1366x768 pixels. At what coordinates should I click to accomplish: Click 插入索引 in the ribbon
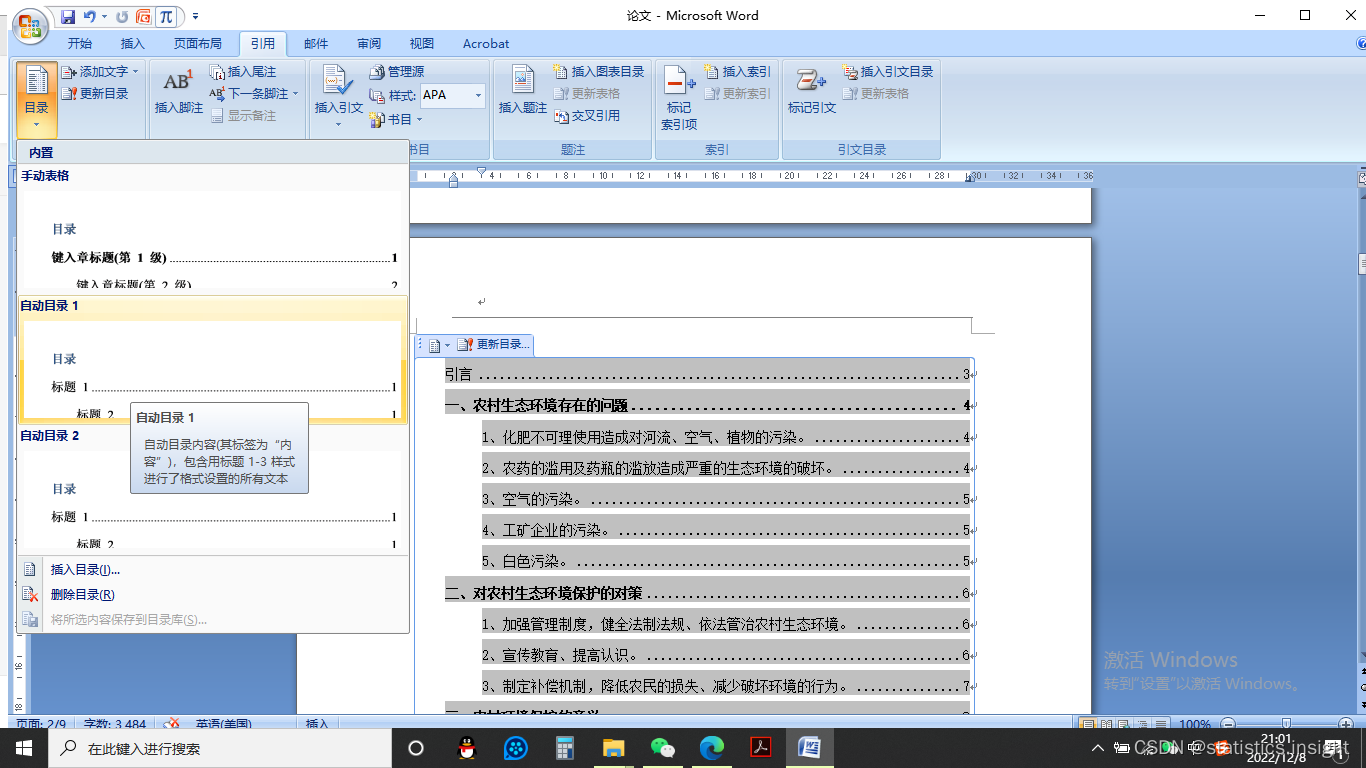[x=738, y=72]
